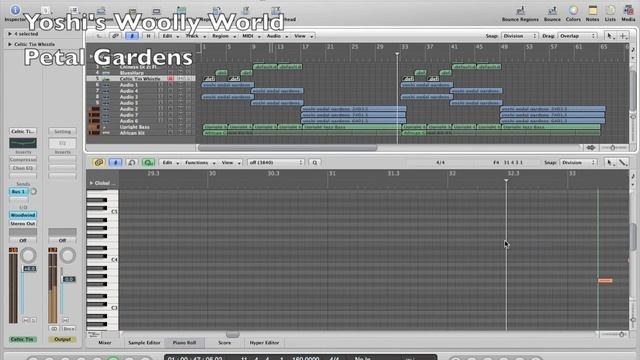640x360 pixels.
Task: Open the Drag Overlap dropdown
Action: 577,36
